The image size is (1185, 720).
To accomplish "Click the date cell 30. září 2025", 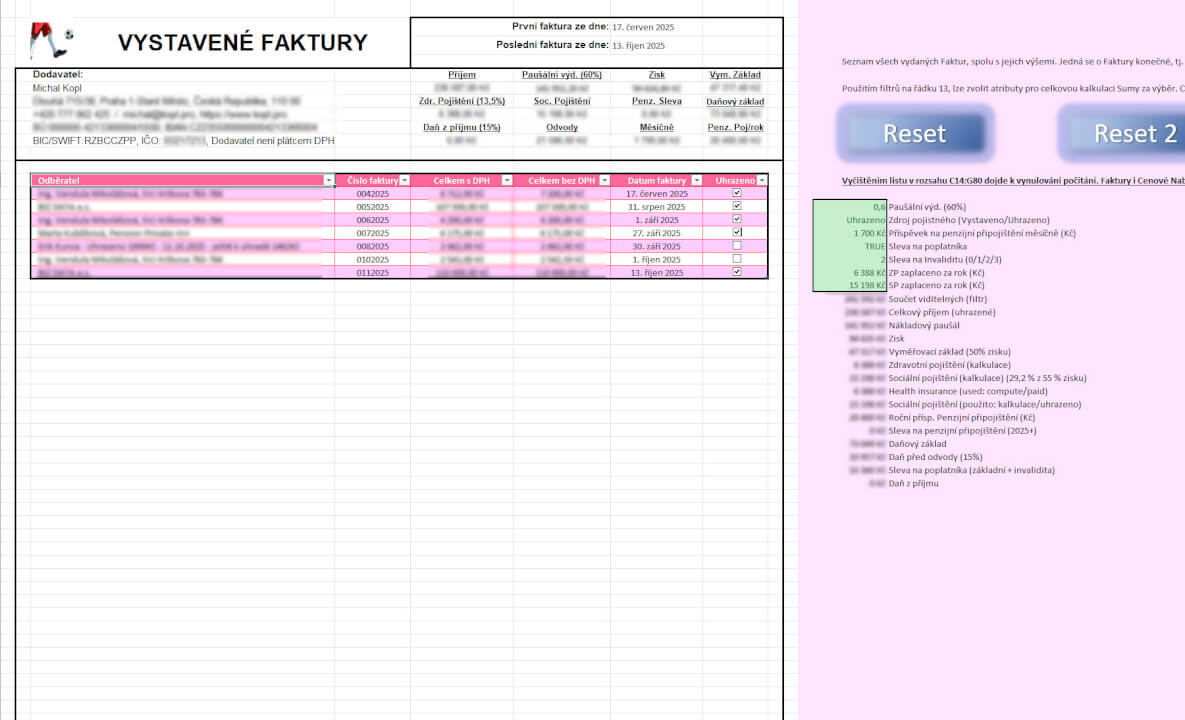I will pyautogui.click(x=657, y=246).
